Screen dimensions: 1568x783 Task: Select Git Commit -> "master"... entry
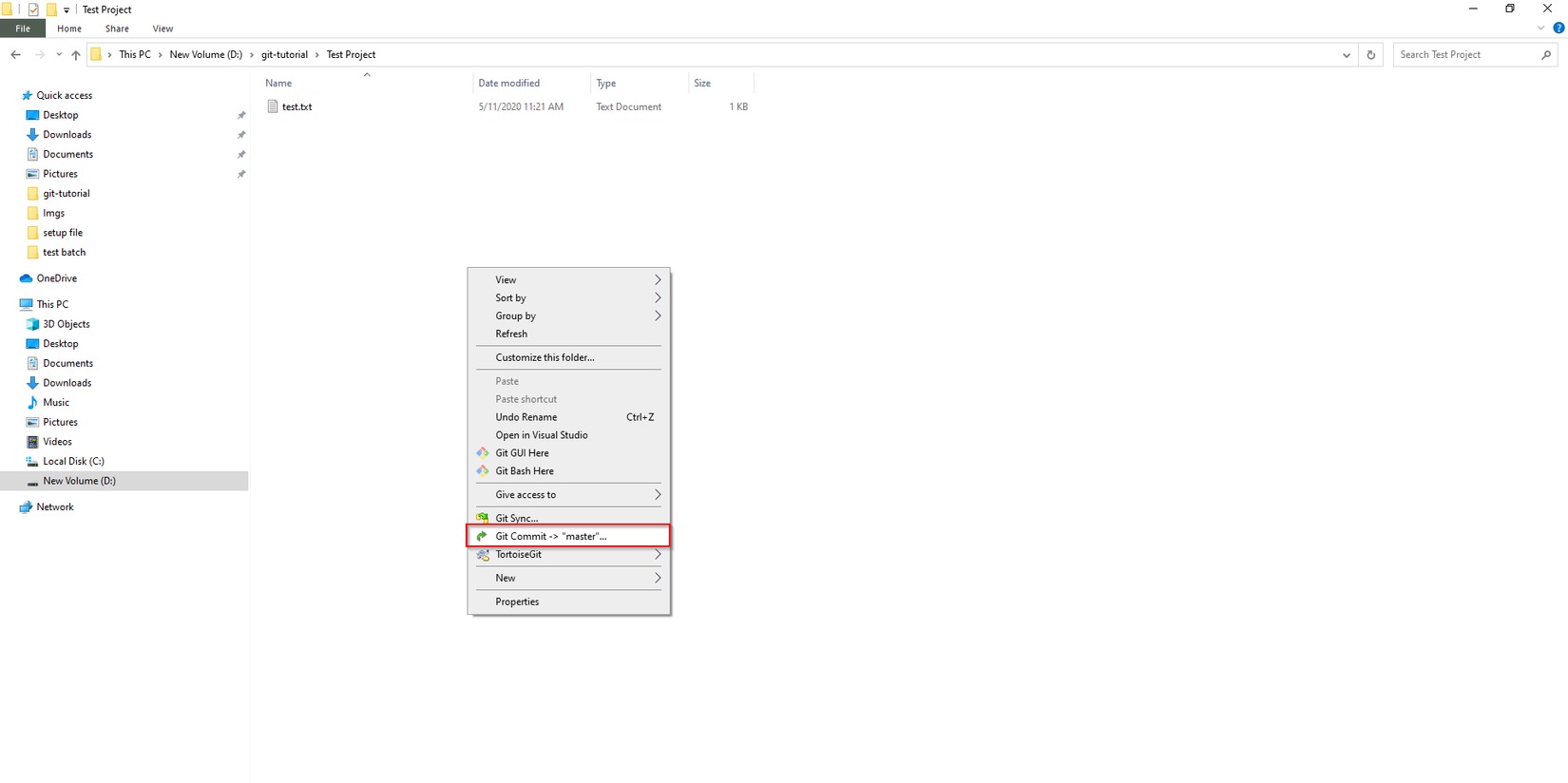pos(568,536)
